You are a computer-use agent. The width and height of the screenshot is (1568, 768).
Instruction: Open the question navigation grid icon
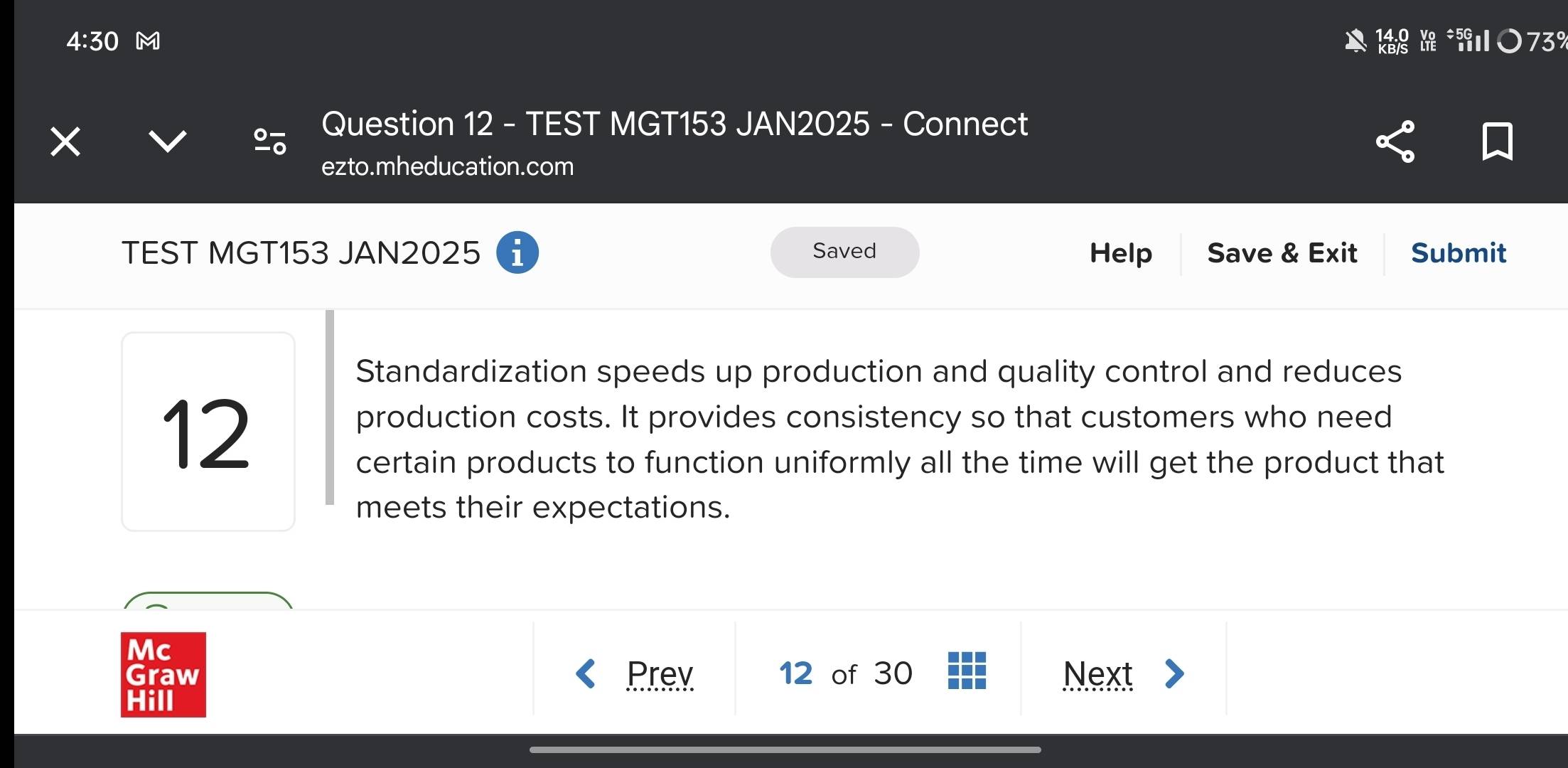click(x=967, y=671)
